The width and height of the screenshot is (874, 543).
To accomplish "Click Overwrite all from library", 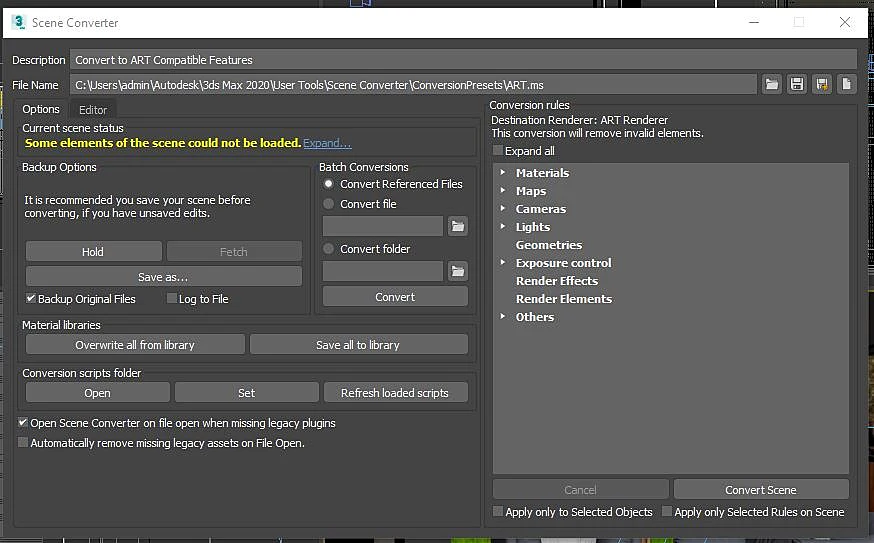I will (x=135, y=345).
